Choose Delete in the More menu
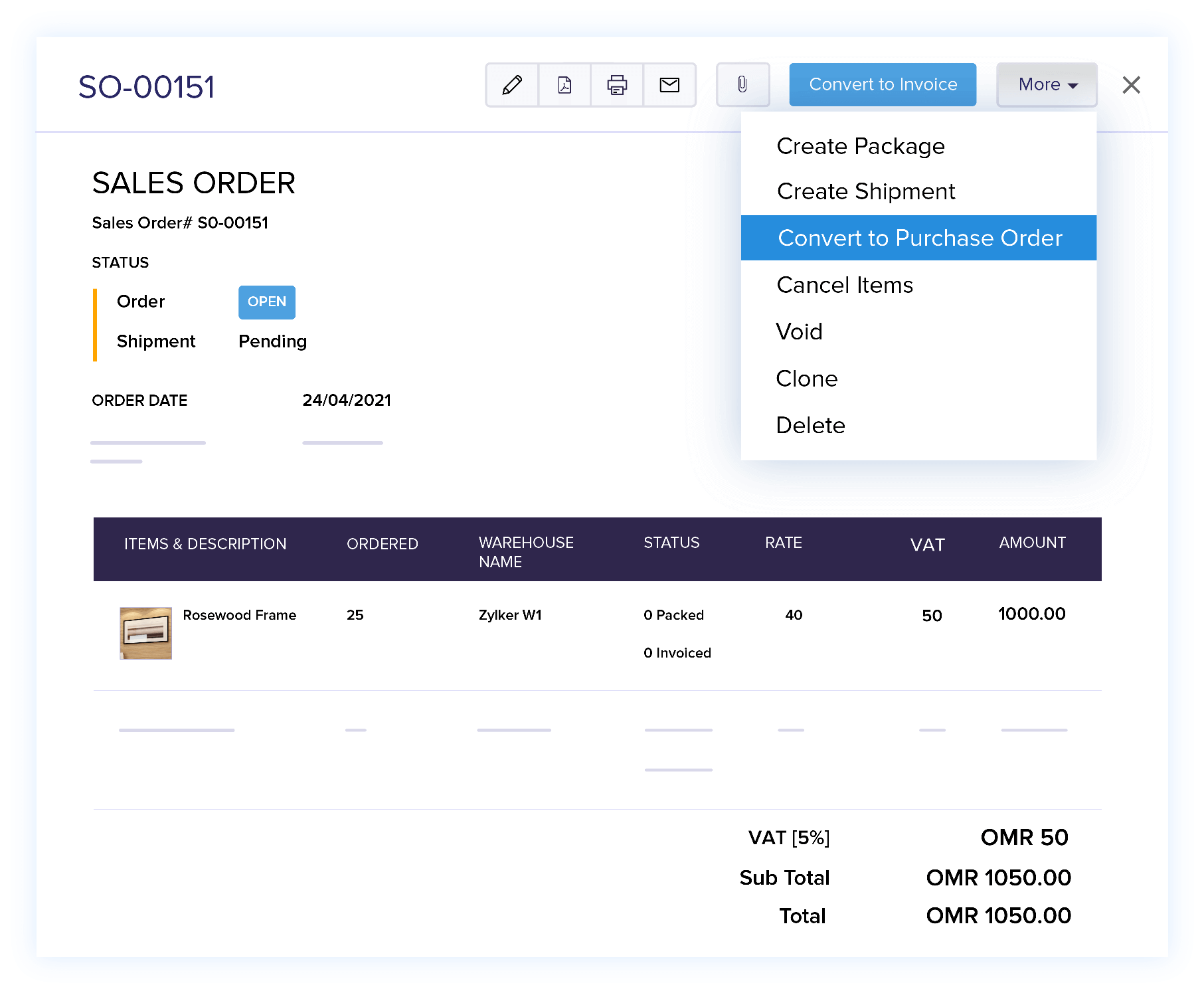Screen dimensions: 1204x993 (x=810, y=425)
